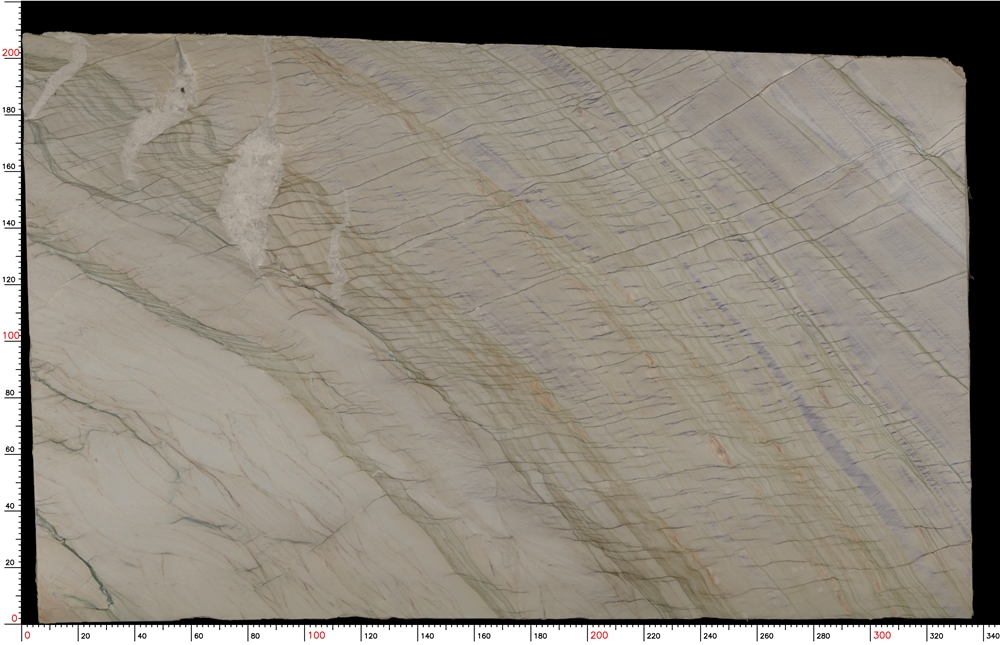This screenshot has height=645, width=1000.
Task: Click 220 on the horizontal ruler
Action: 654,636
